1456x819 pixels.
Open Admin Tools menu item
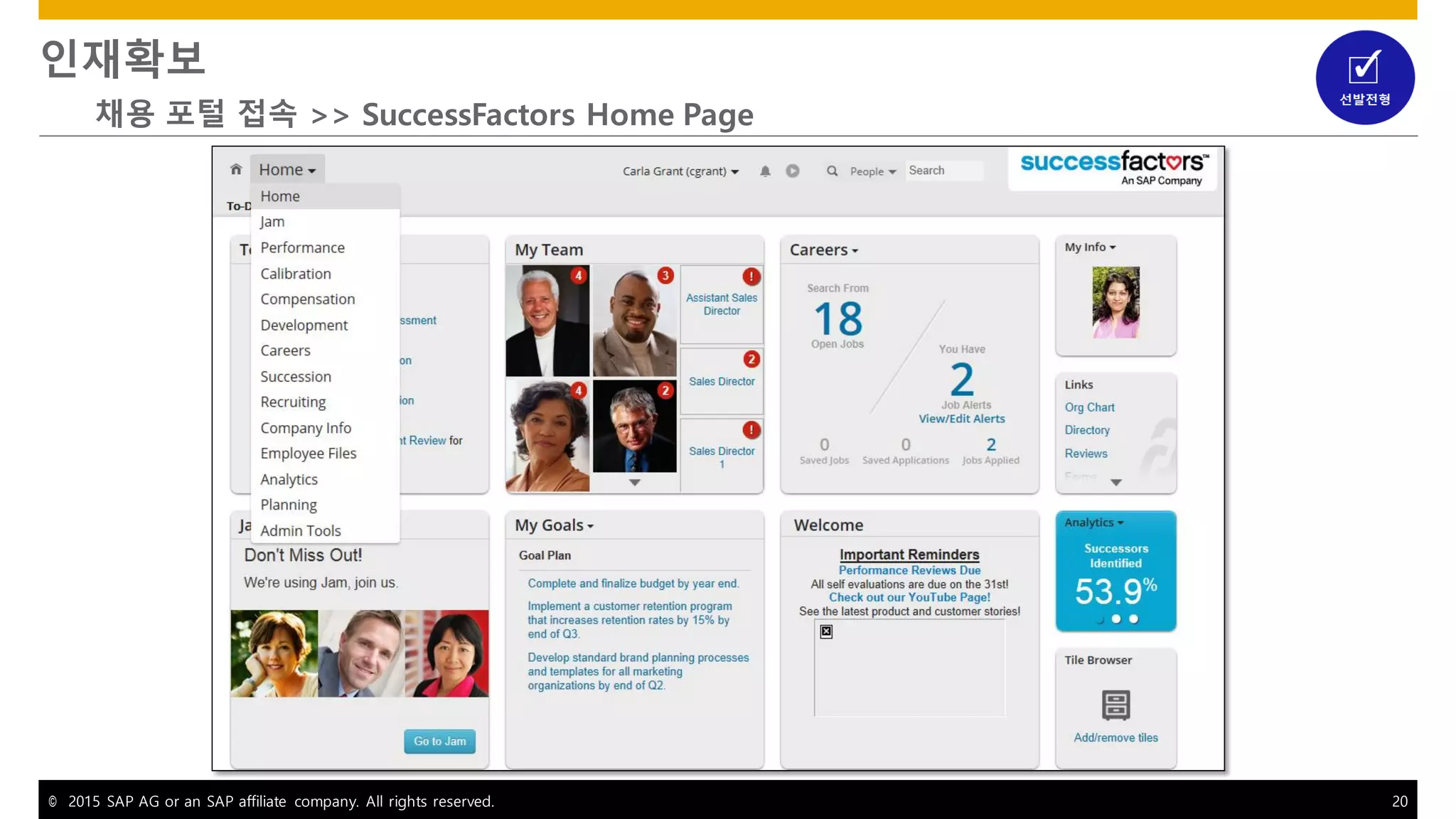[x=326, y=530]
